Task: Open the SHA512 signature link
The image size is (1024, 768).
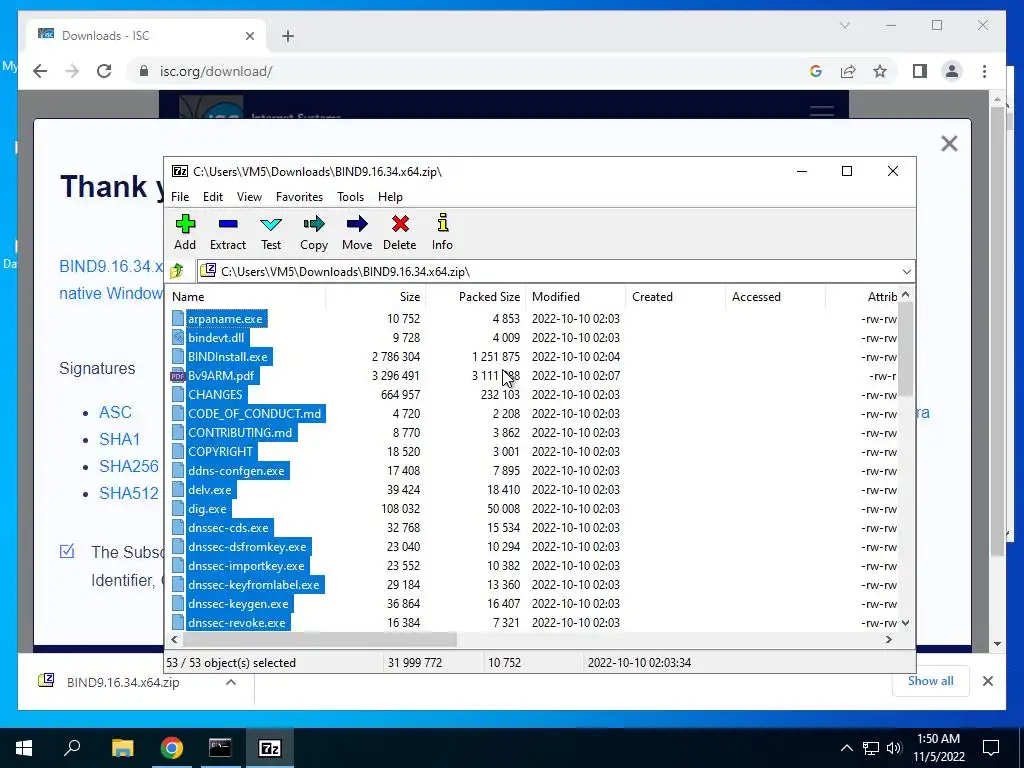Action: click(129, 493)
